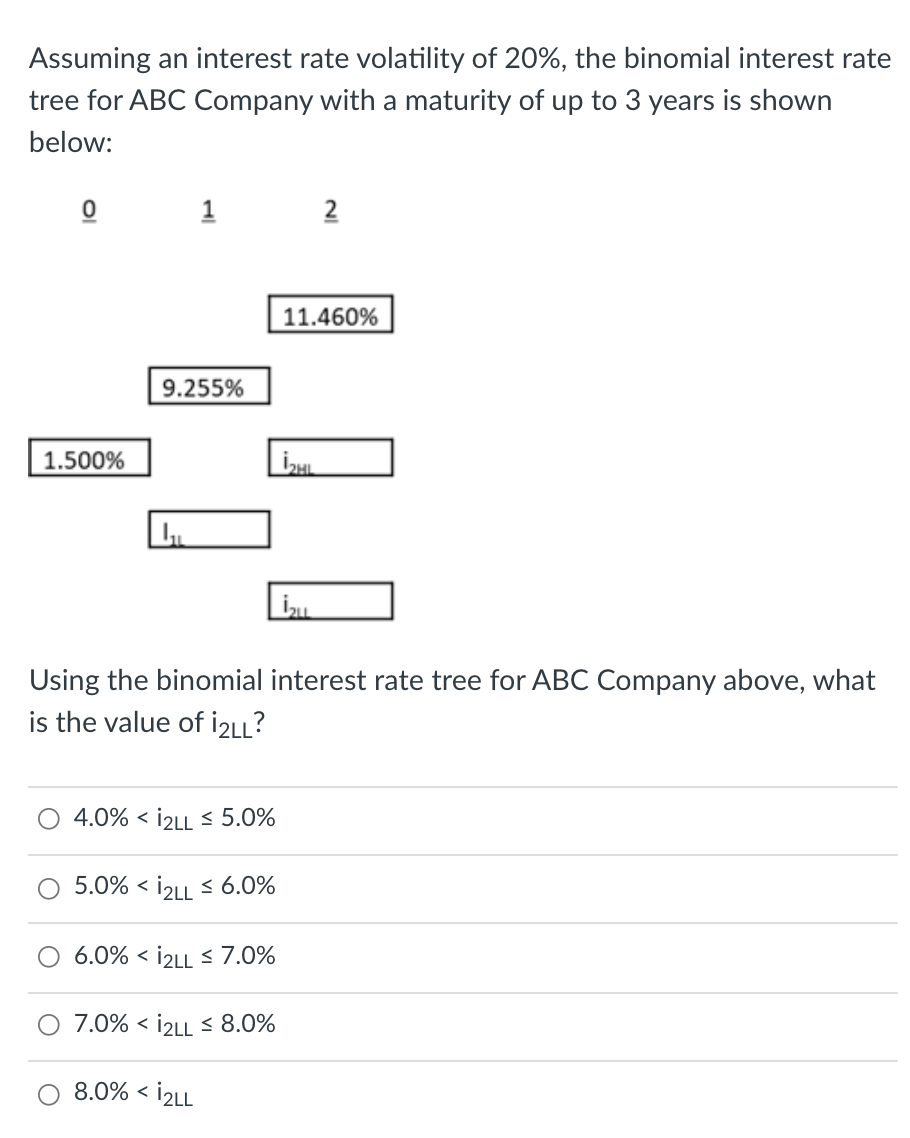Click the 11.460% rate box in the tree
The height and width of the screenshot is (1138, 910).
pos(331,315)
